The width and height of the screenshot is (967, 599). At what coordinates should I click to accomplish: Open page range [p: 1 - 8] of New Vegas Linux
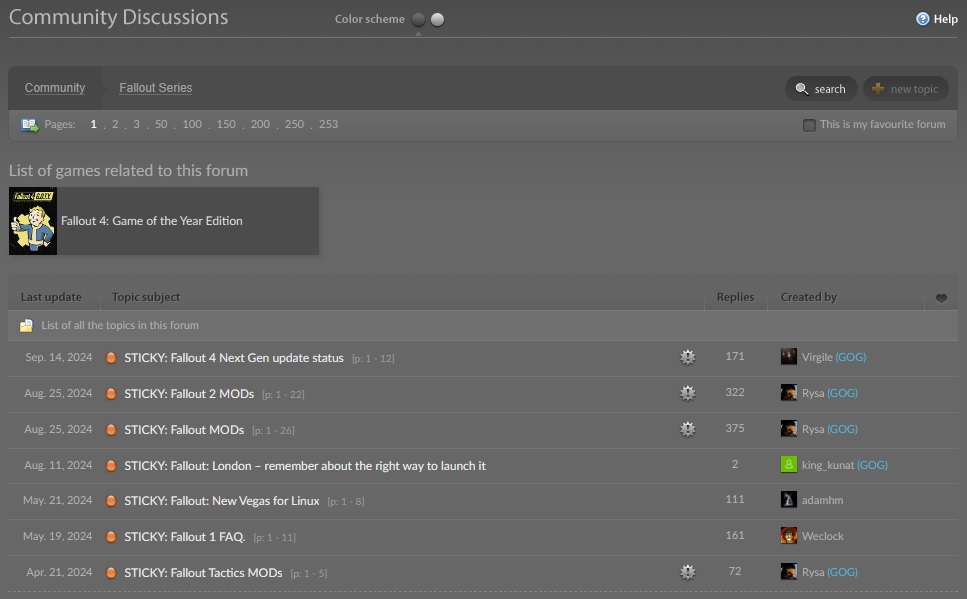click(345, 502)
